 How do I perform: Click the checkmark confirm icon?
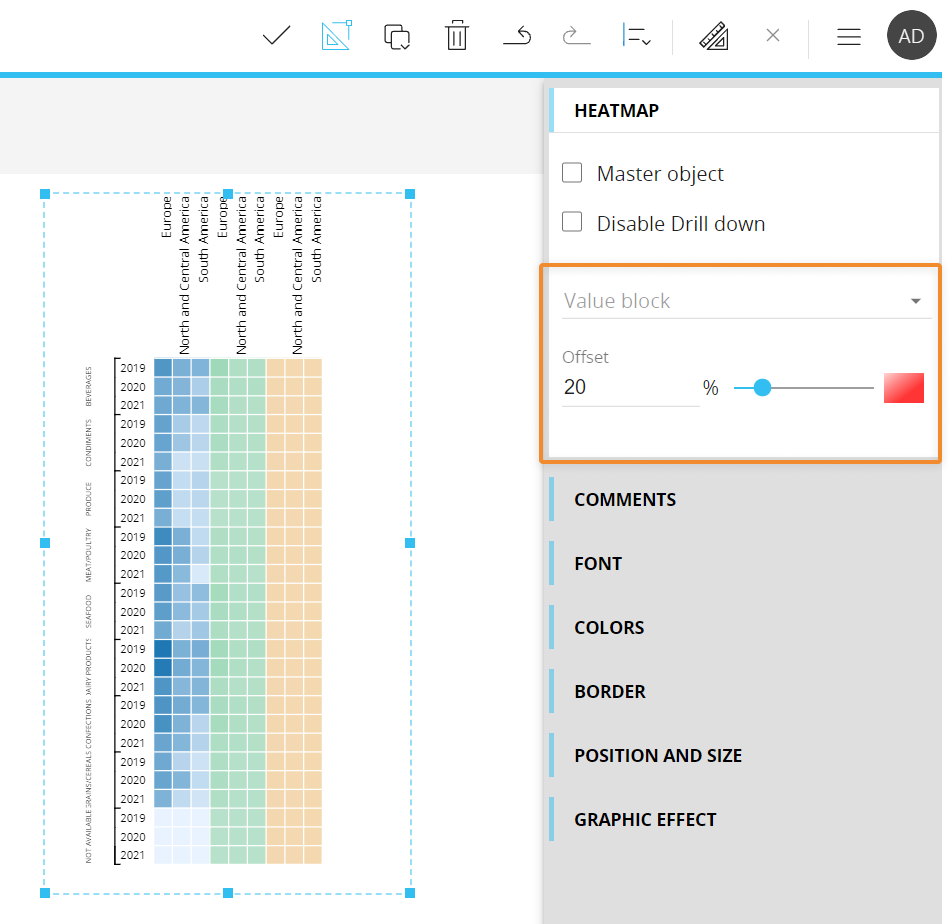pos(276,37)
